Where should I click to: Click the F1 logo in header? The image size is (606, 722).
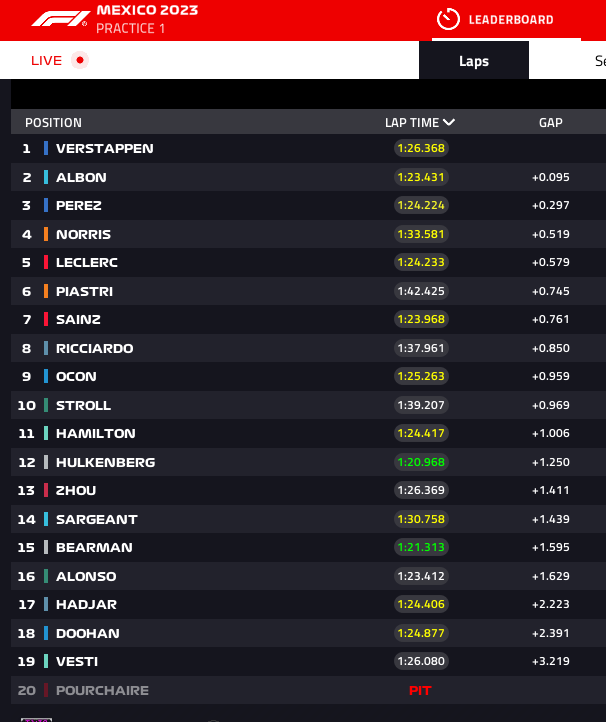60,19
